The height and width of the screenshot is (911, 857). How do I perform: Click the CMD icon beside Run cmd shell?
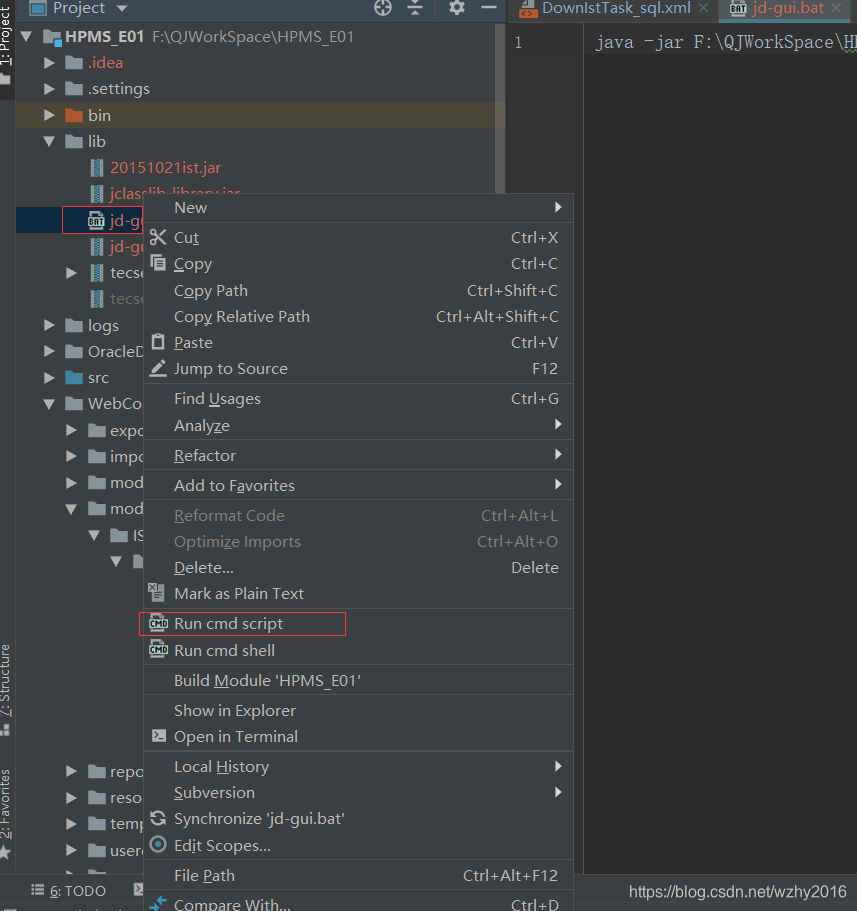click(x=158, y=650)
